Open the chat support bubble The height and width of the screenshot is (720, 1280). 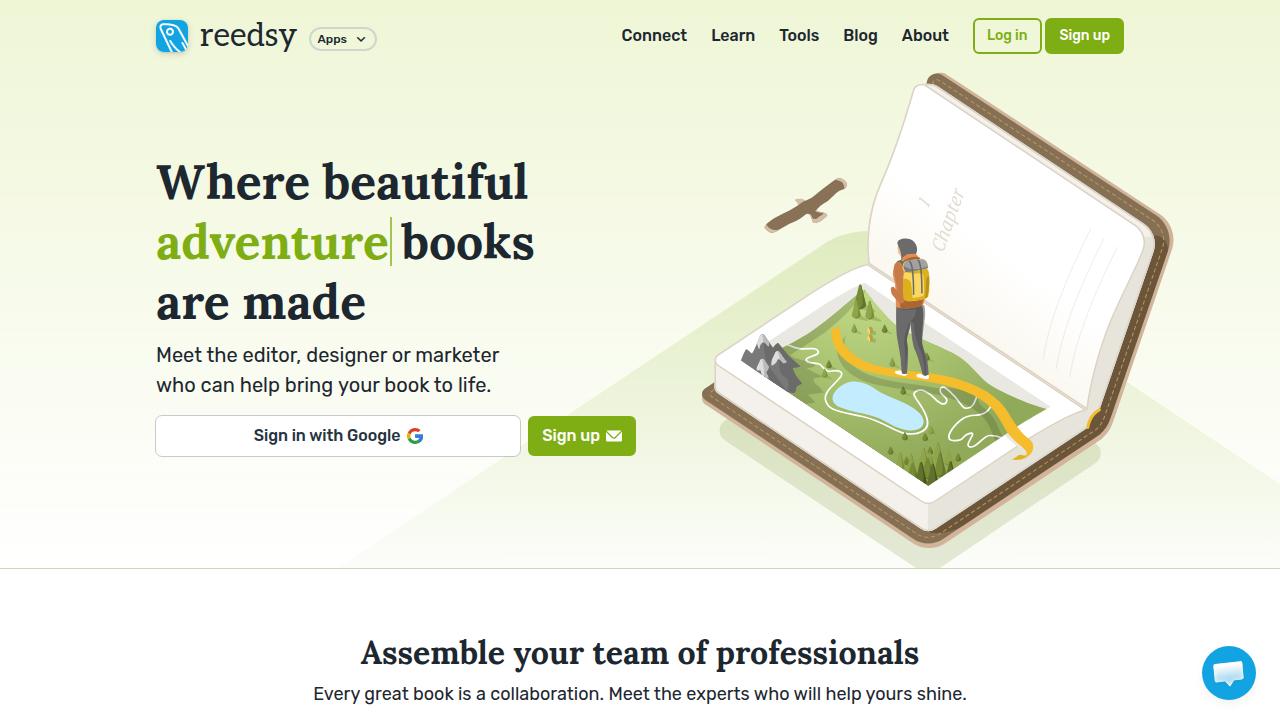[1229, 673]
